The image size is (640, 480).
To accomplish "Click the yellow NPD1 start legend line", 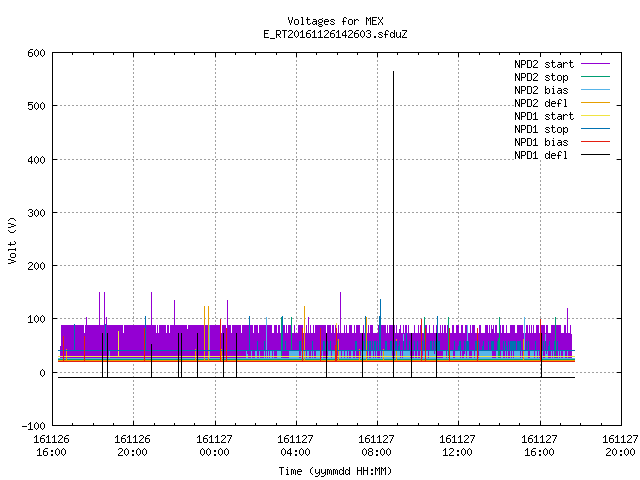I will click(596, 116).
